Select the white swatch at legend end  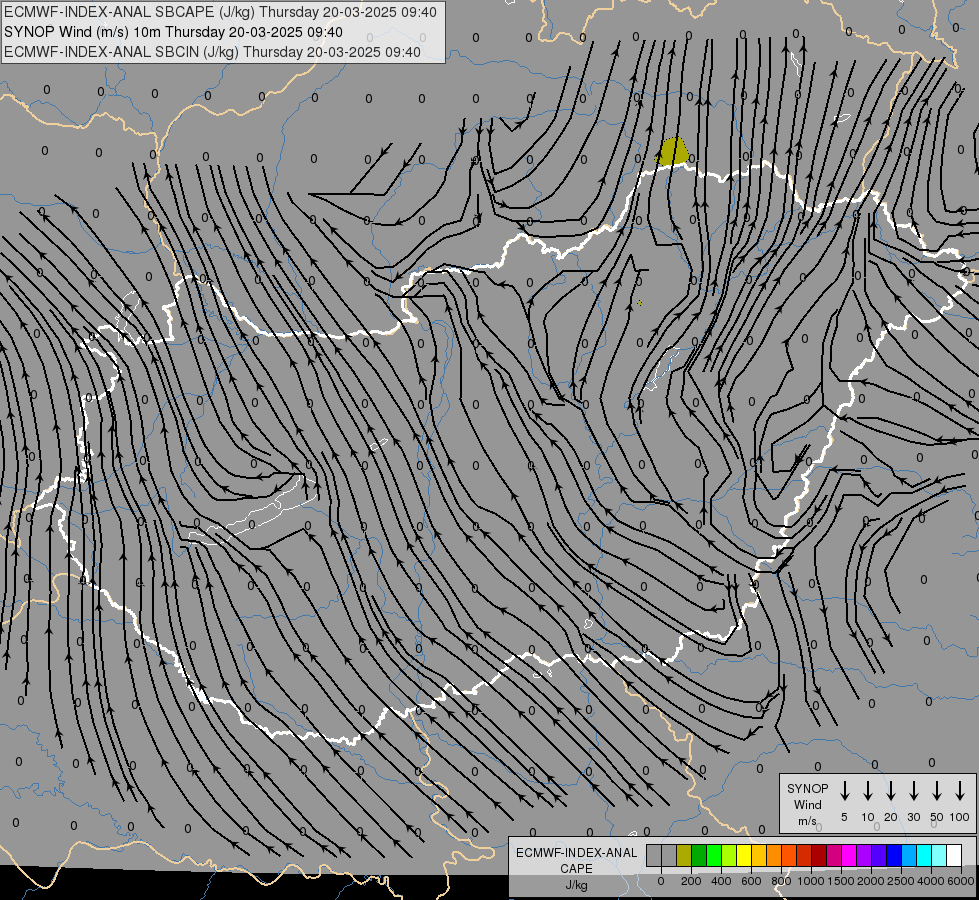[954, 855]
